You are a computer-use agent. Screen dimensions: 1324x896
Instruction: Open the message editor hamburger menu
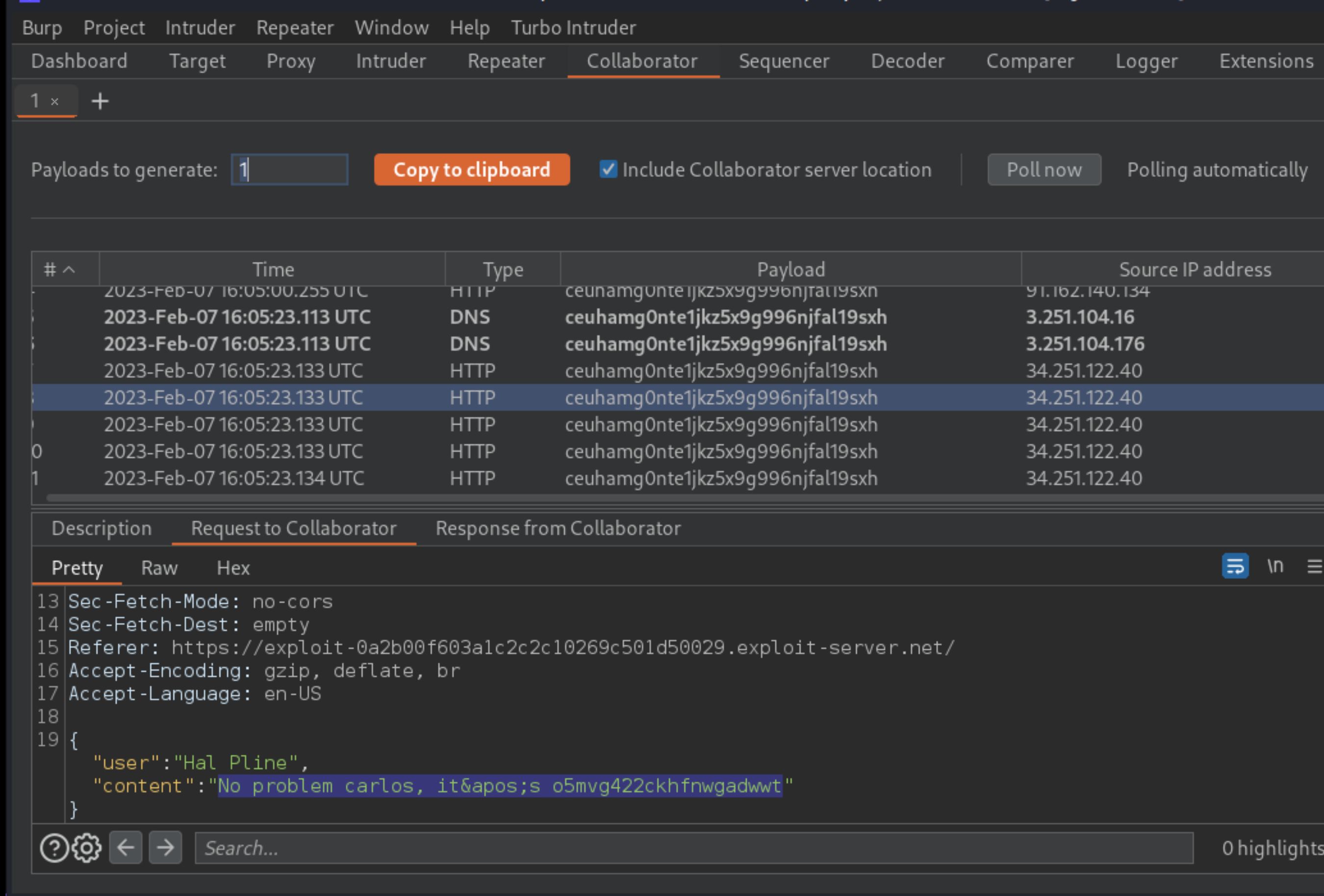pyautogui.click(x=1314, y=566)
